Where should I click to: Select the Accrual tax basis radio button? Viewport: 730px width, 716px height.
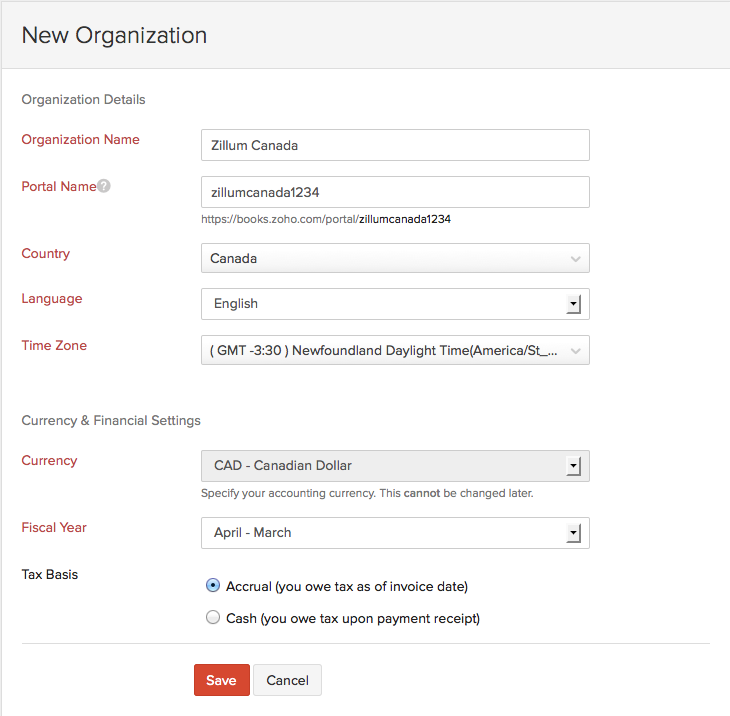pos(212,586)
